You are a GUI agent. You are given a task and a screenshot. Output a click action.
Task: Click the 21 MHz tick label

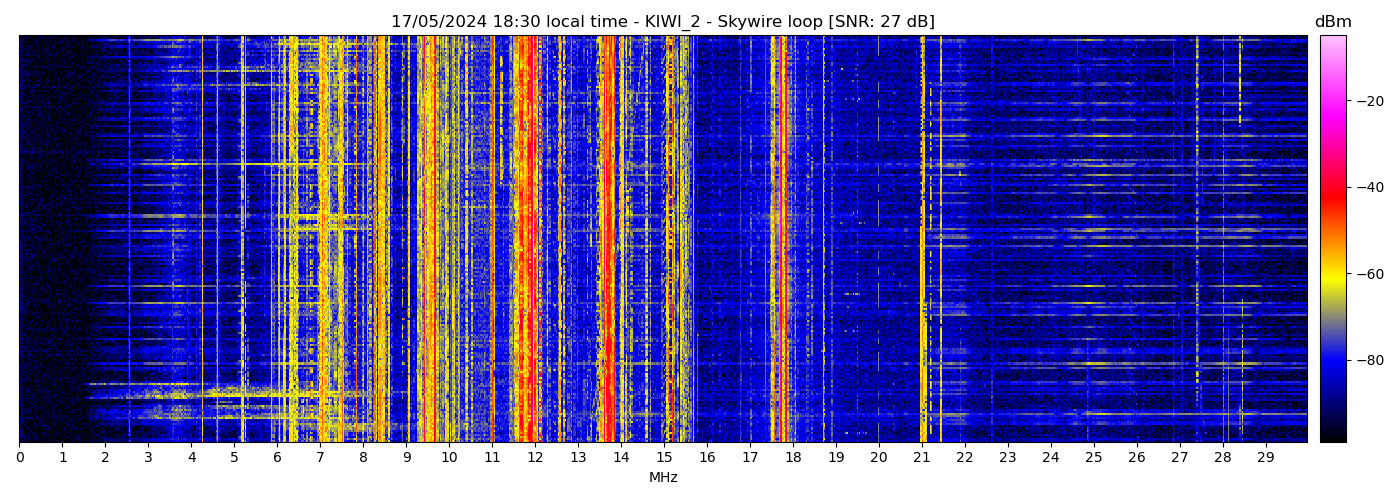pyautogui.click(x=921, y=457)
